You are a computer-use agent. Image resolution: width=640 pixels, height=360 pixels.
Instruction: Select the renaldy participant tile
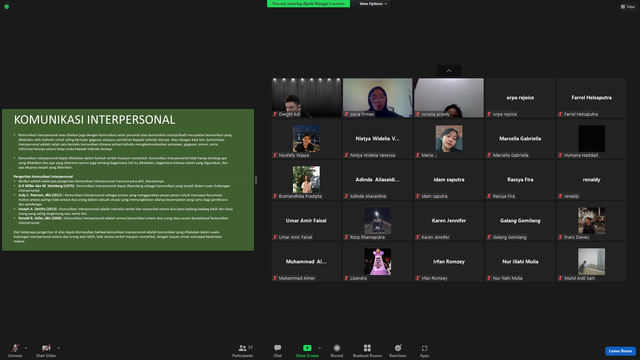[x=591, y=180]
